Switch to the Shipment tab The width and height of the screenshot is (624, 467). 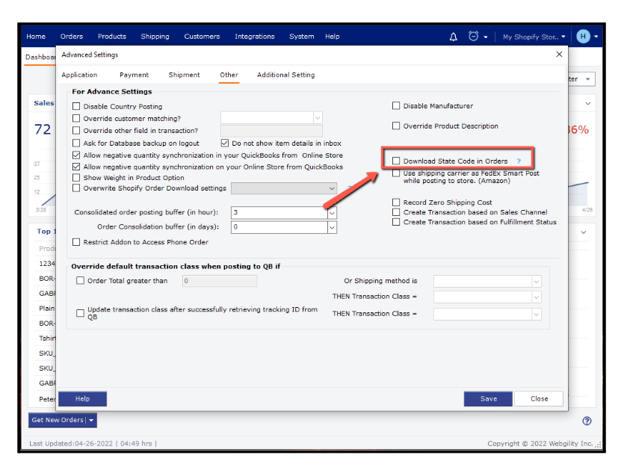coord(184,75)
